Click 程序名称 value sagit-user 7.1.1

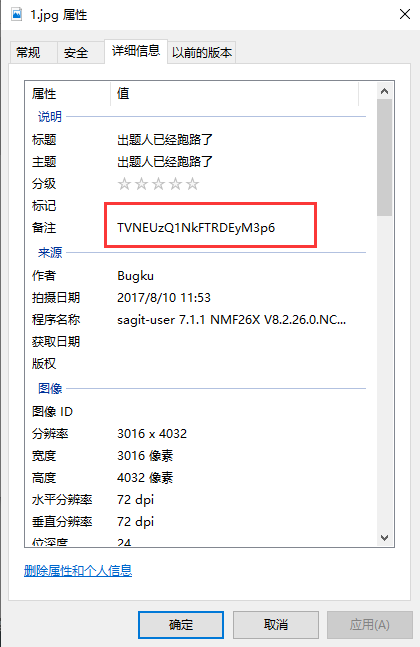231,320
